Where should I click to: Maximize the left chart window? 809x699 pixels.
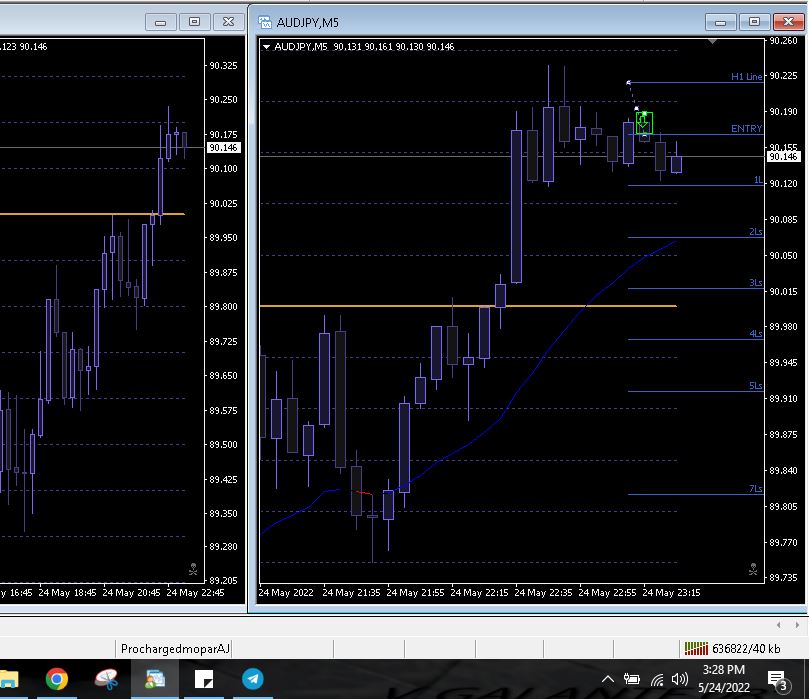(x=194, y=22)
